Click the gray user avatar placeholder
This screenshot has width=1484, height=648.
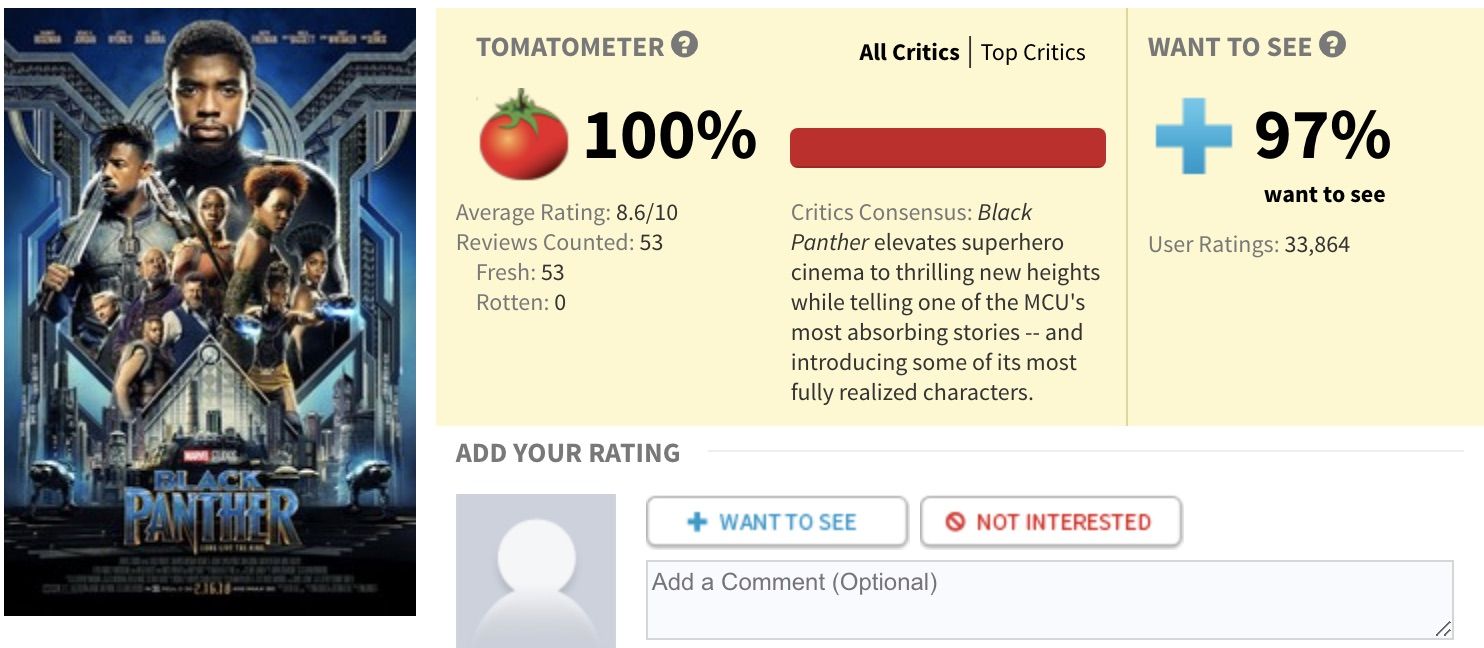[536, 571]
